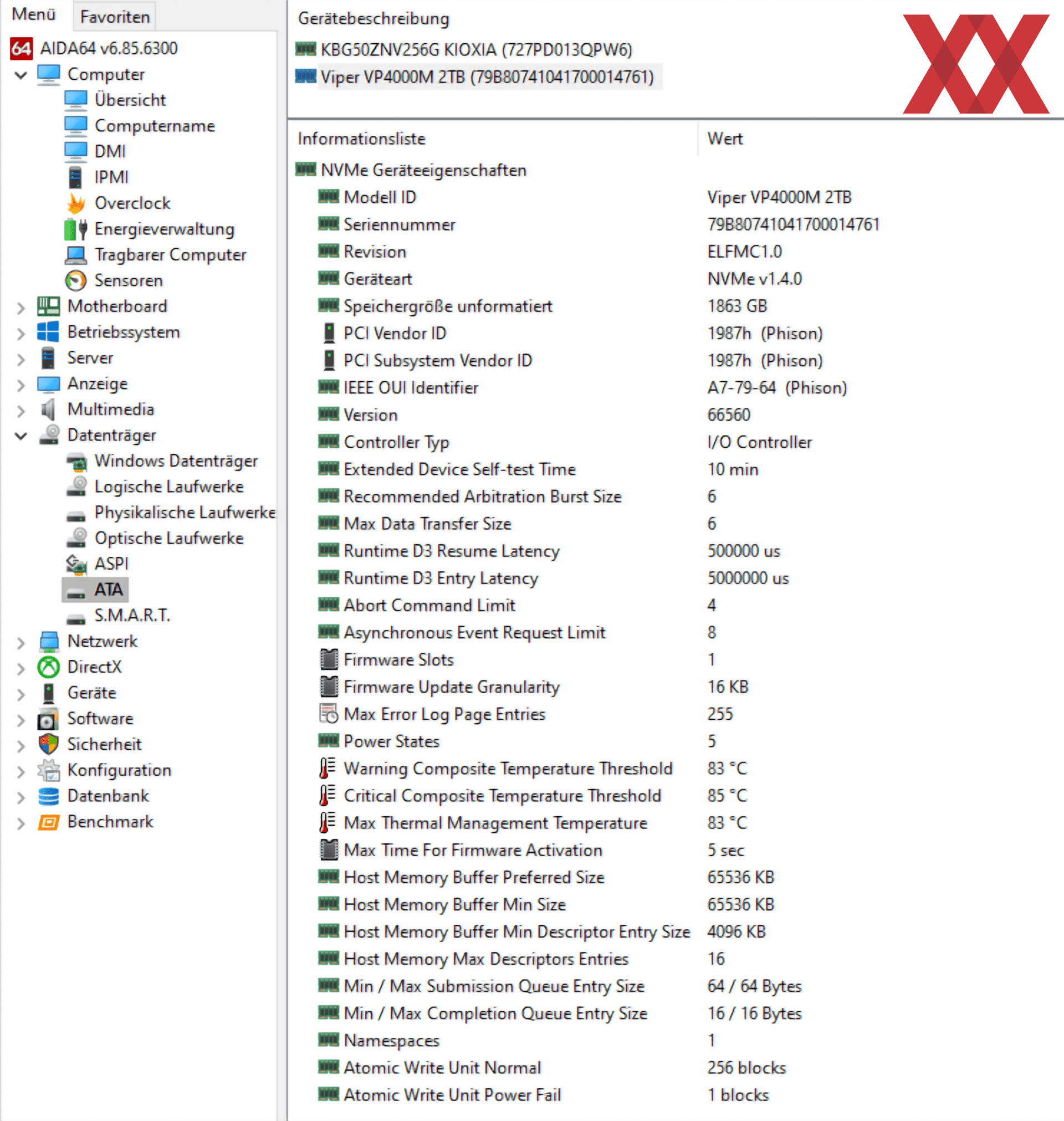Select the Namespaces row
The image size is (1064, 1121).
516,1042
